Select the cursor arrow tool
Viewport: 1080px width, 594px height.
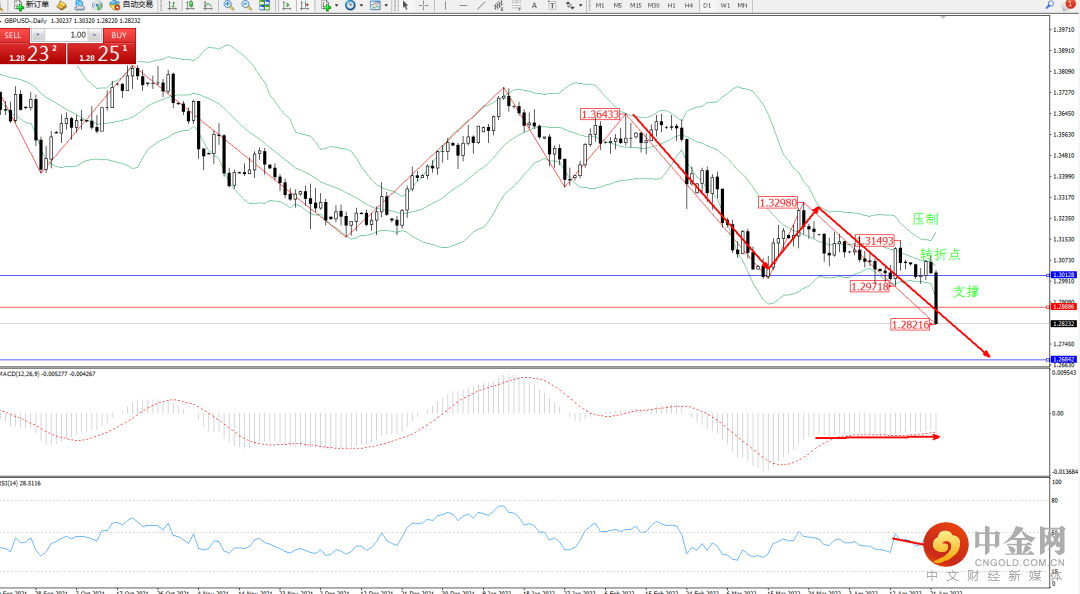click(405, 5)
